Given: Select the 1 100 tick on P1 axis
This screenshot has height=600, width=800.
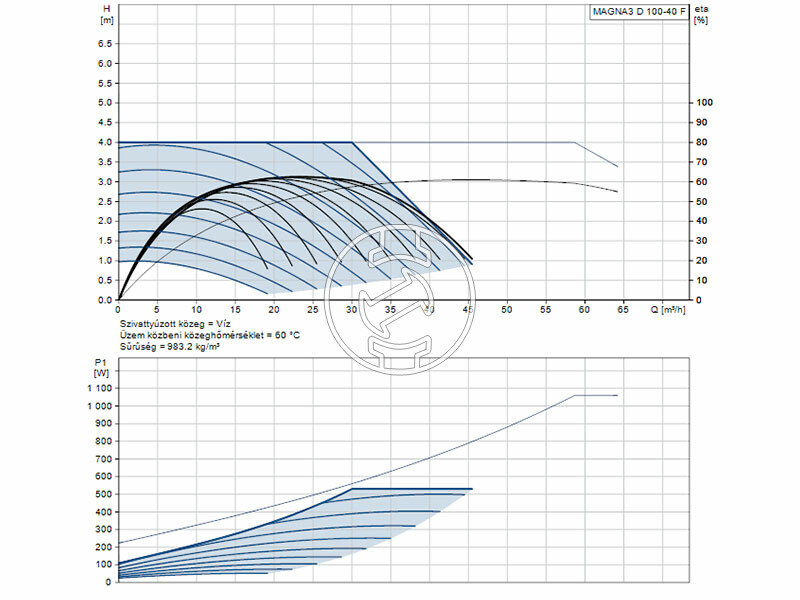Looking at the screenshot, I should pyautogui.click(x=98, y=388).
